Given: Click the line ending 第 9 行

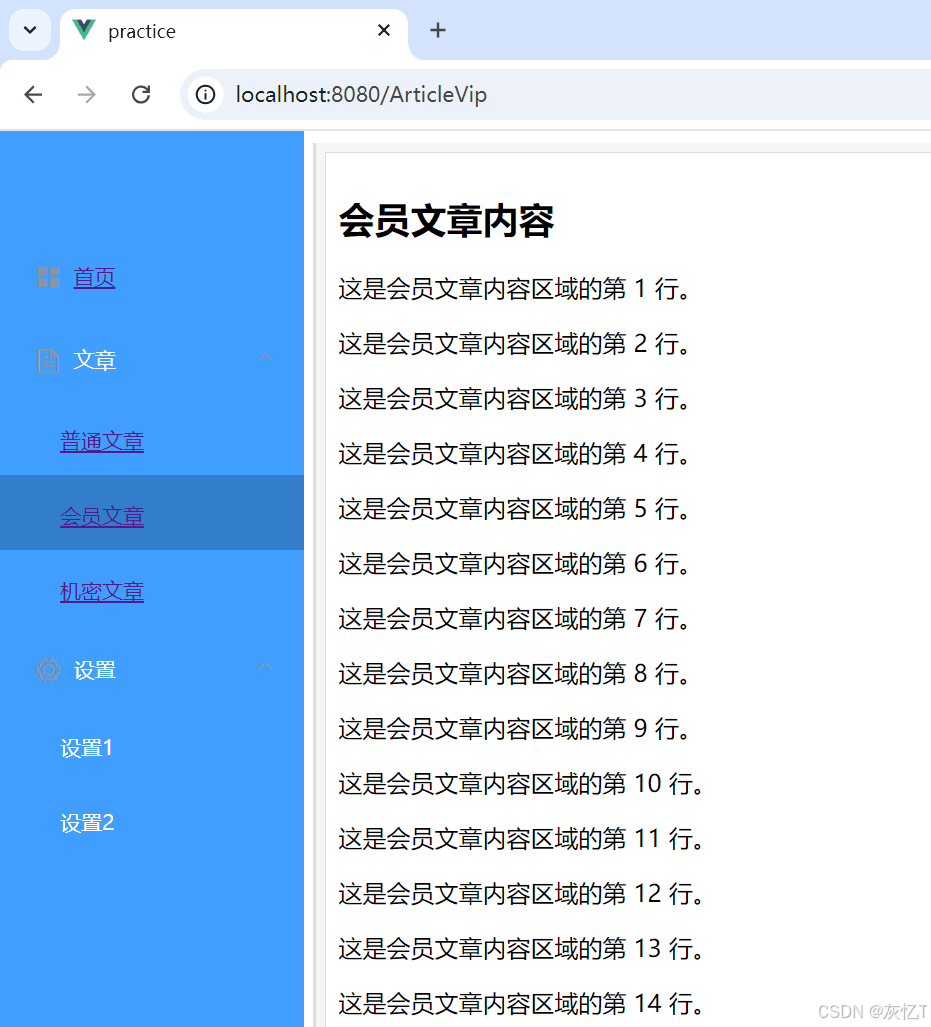Looking at the screenshot, I should 514,729.
